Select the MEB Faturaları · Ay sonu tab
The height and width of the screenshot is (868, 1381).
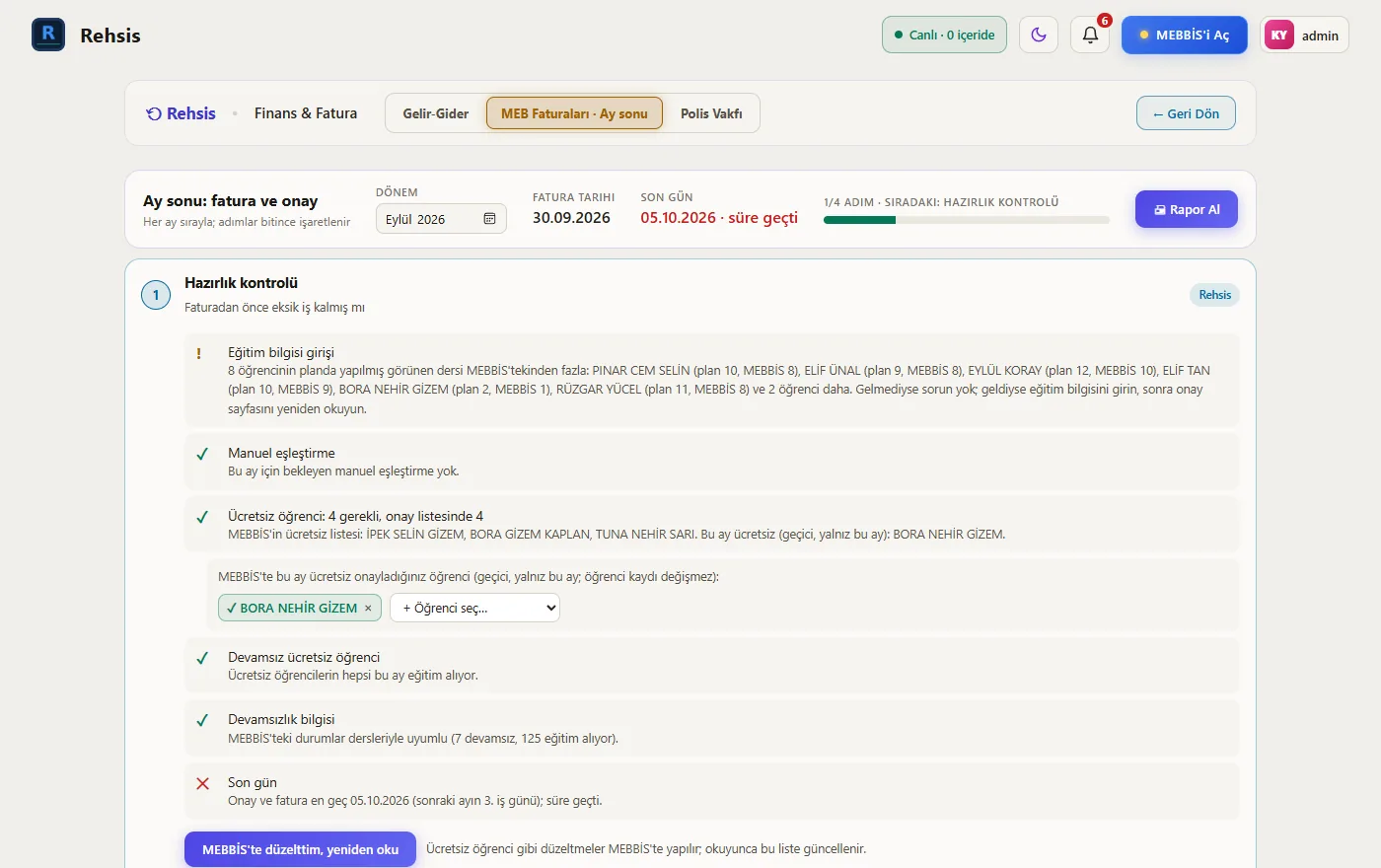tap(574, 113)
